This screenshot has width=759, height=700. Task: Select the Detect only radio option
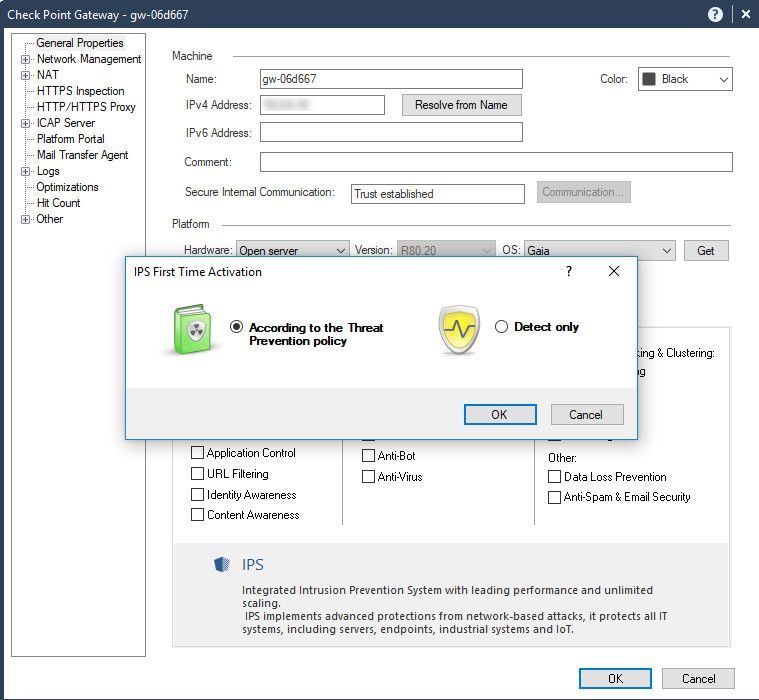501,326
